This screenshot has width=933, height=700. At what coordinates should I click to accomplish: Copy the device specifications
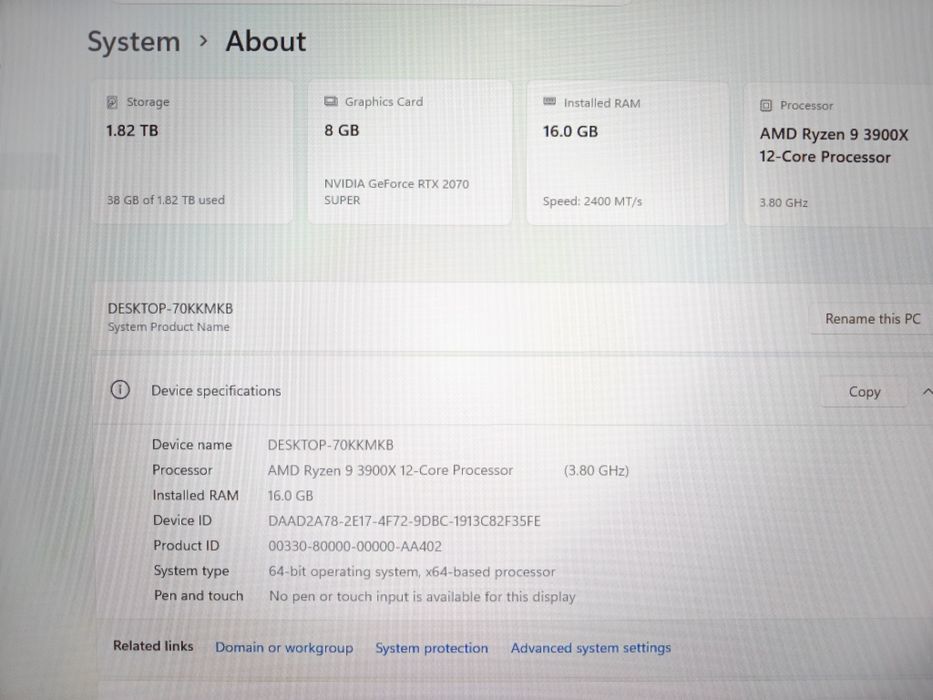click(864, 392)
